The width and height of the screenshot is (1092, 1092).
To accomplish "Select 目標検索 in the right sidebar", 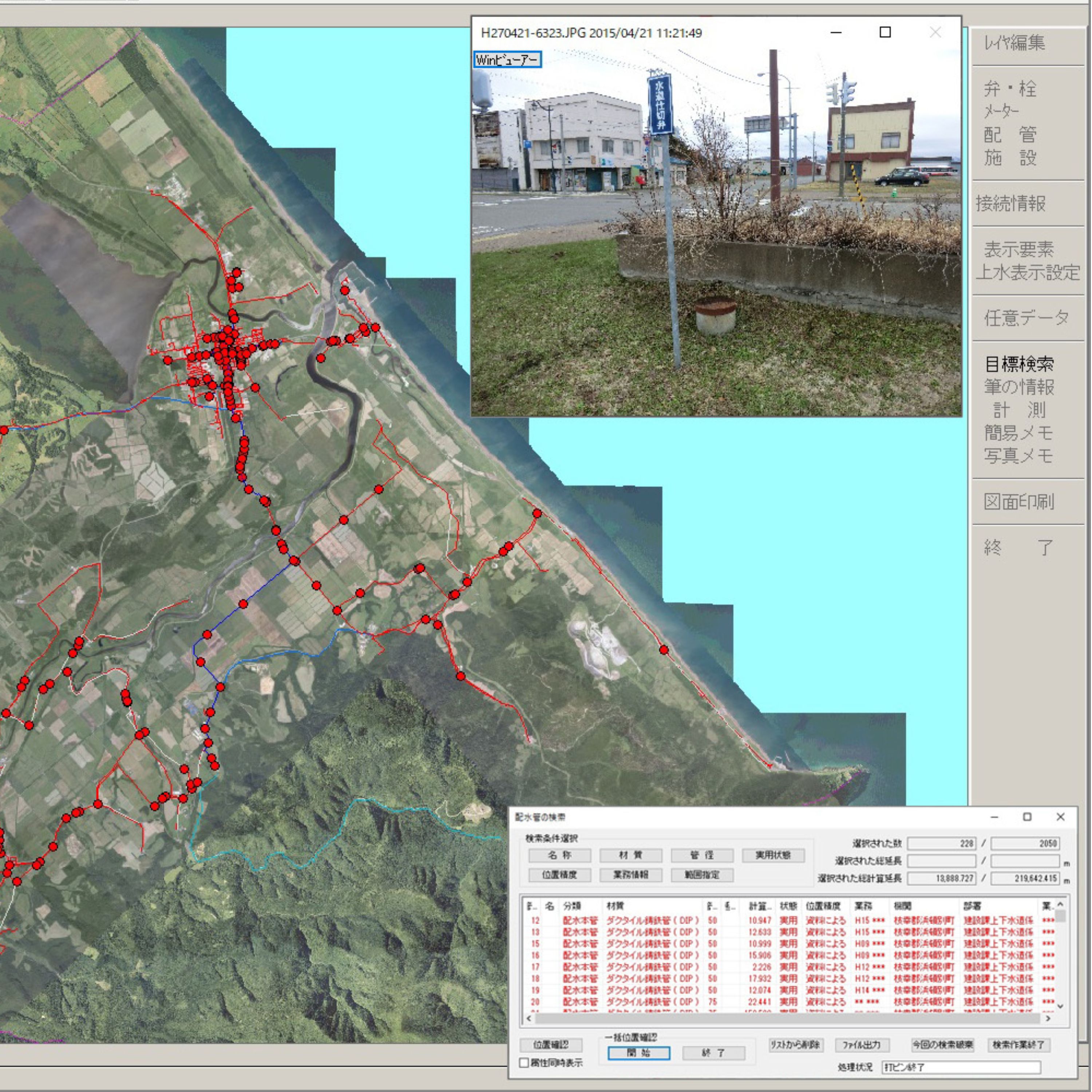I will tap(1018, 364).
